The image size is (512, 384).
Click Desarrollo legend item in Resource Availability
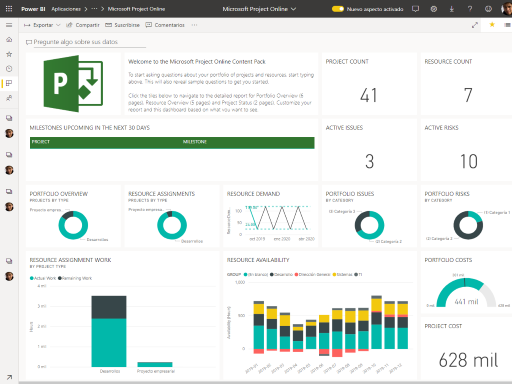click(281, 275)
